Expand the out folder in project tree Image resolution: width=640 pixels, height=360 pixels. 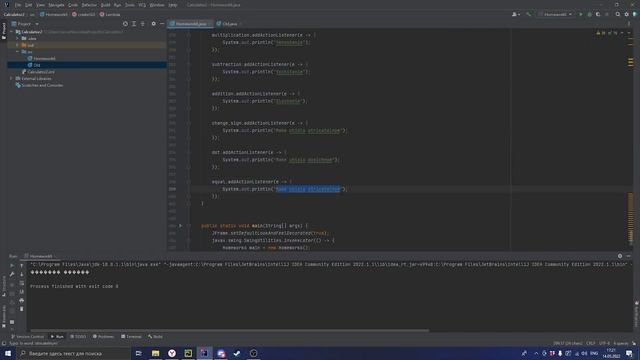tap(18, 45)
